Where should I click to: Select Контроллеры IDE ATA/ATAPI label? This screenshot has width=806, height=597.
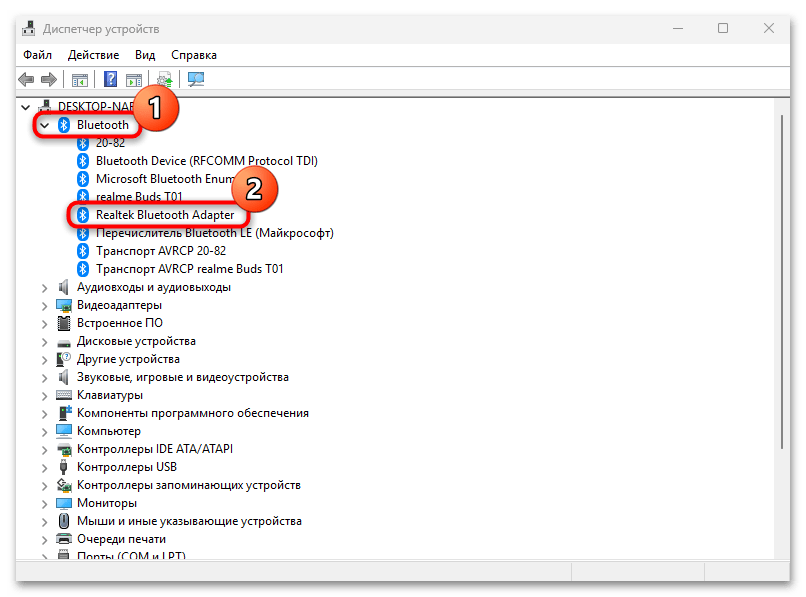pyautogui.click(x=155, y=449)
